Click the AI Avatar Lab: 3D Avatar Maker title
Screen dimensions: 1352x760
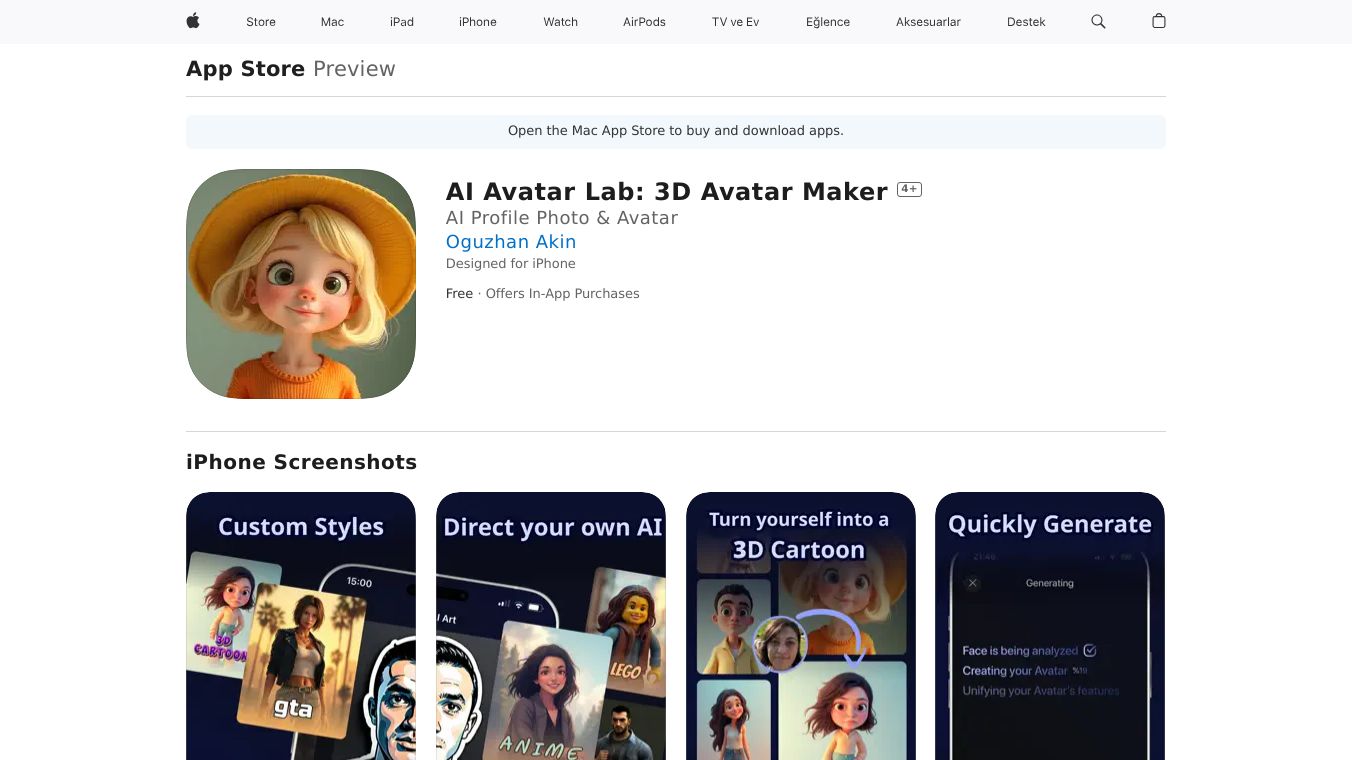pos(667,191)
